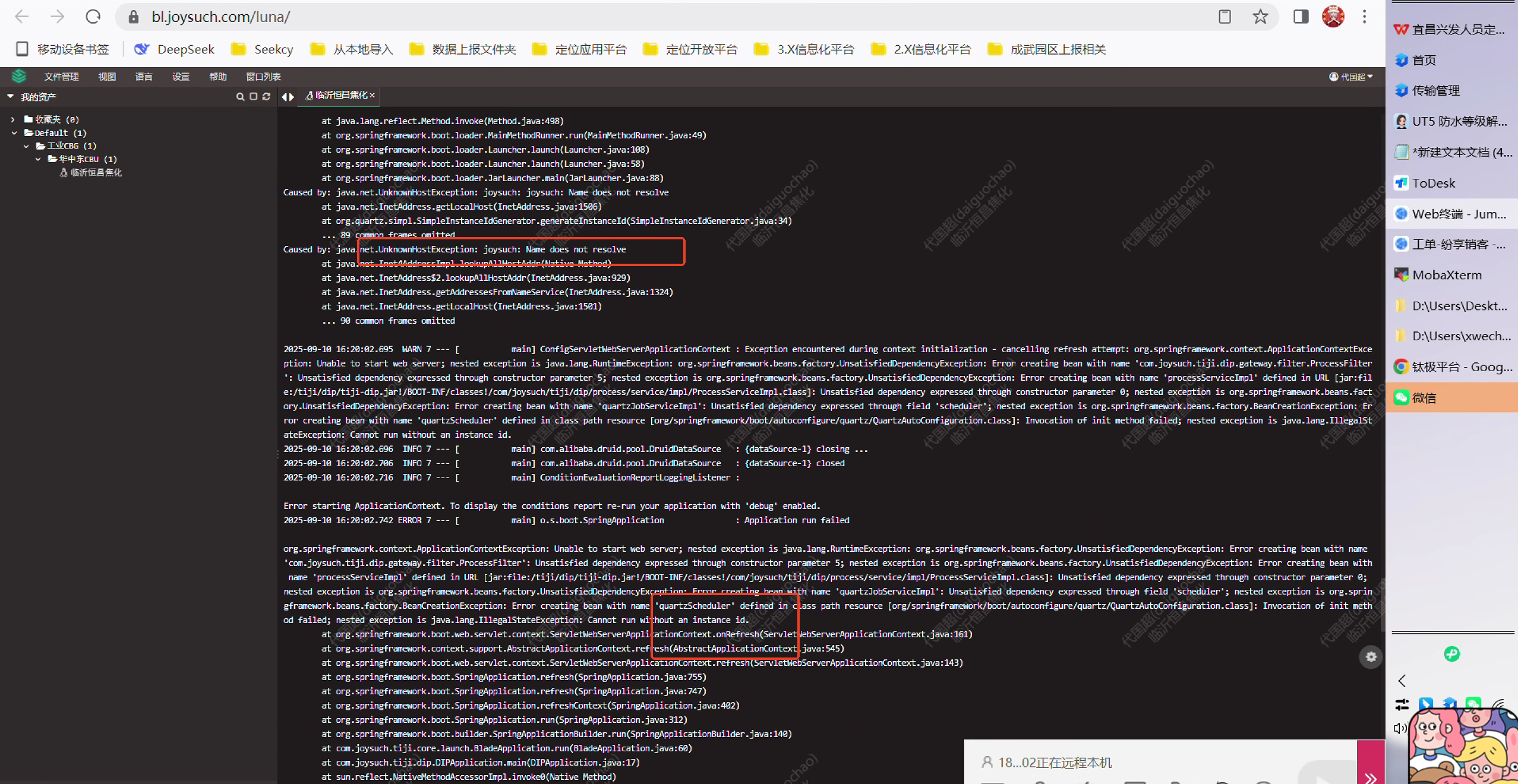1518x784 pixels.
Task: Click the volume speaker icon
Action: coord(1400,728)
